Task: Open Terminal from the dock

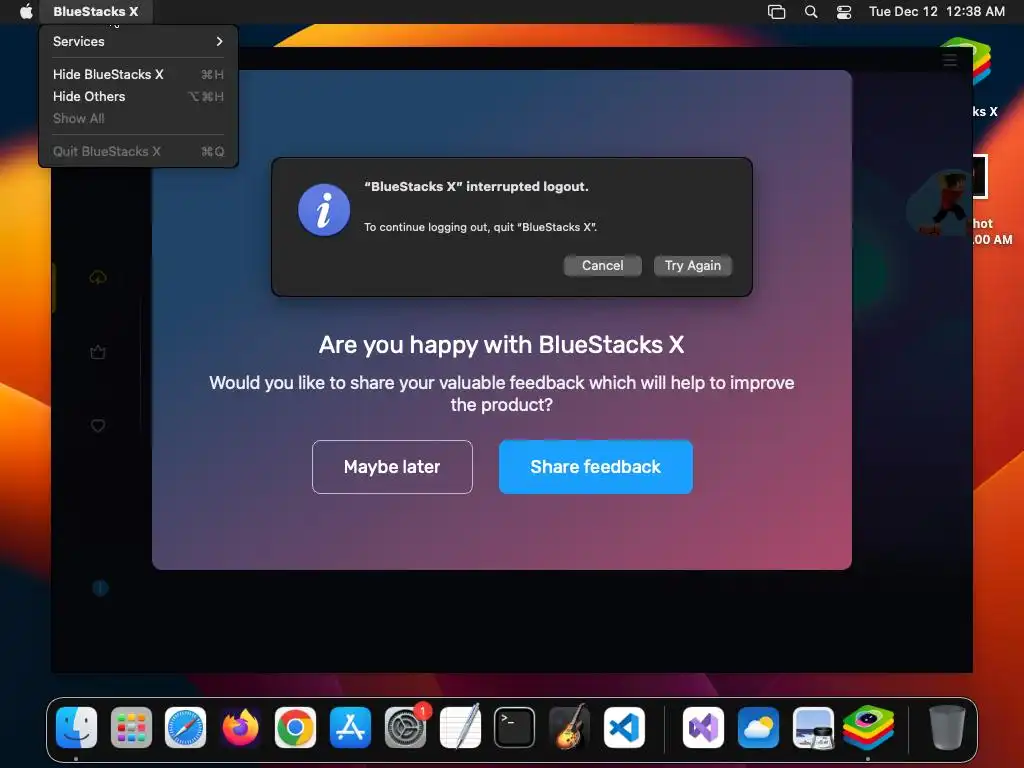Action: click(515, 727)
